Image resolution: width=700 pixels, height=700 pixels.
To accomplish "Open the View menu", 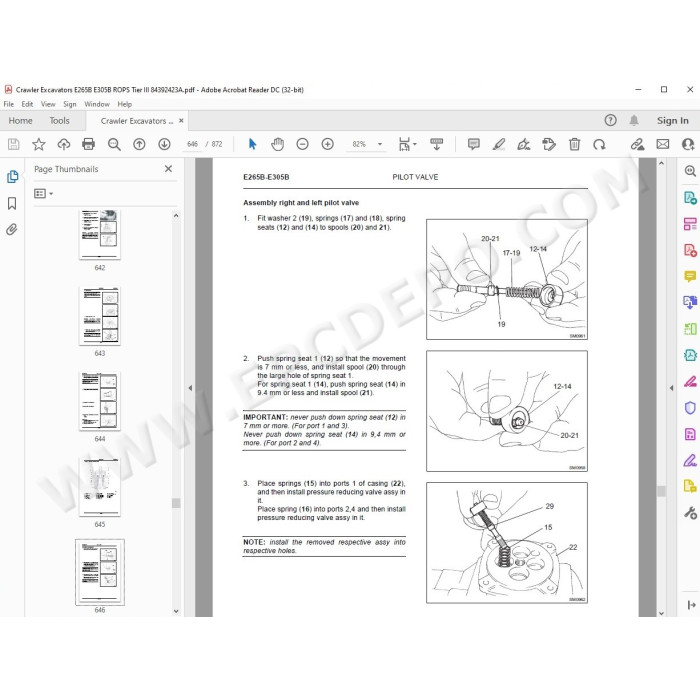I will click(48, 104).
